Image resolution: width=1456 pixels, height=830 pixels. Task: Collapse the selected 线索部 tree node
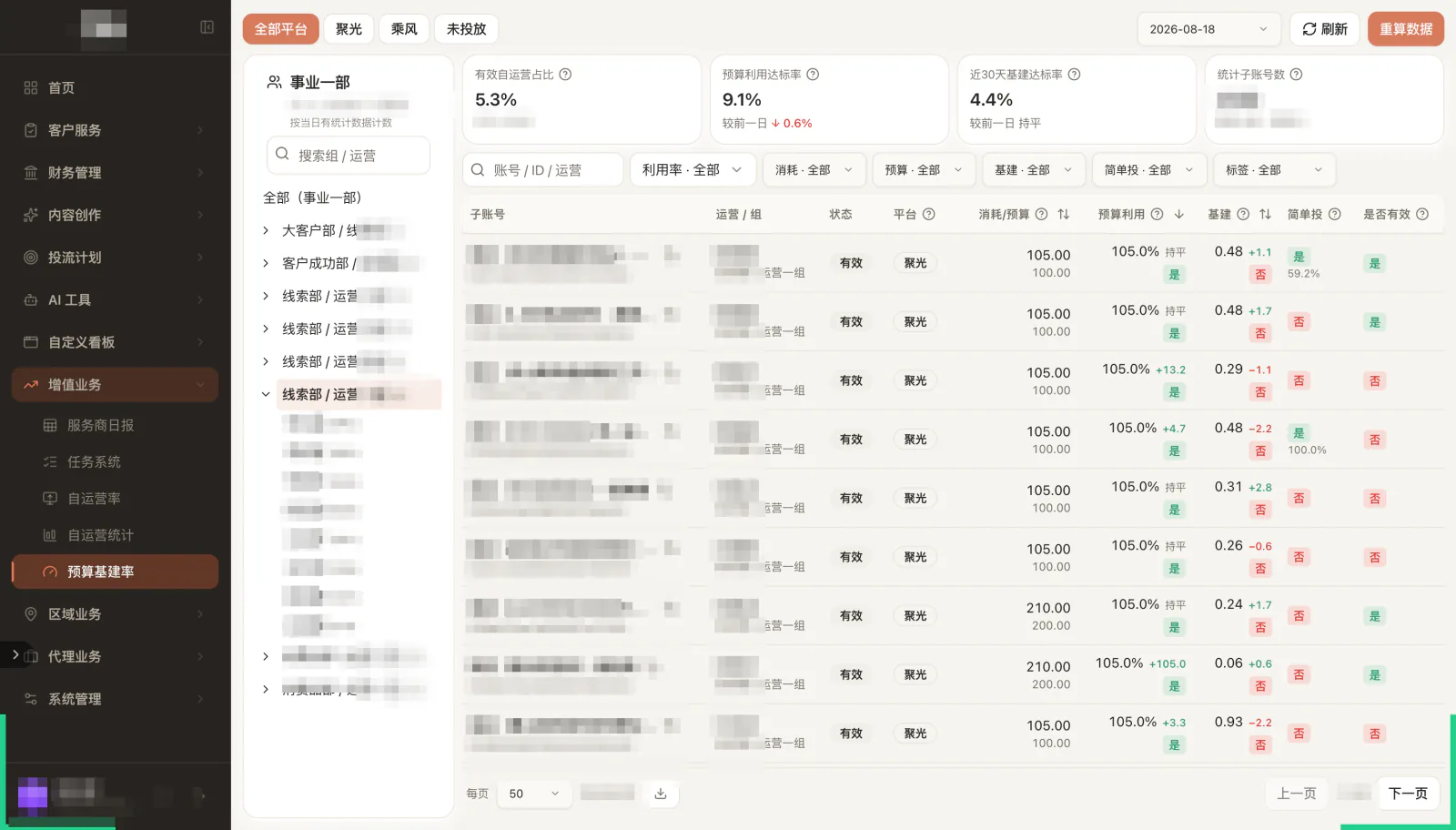[x=266, y=394]
